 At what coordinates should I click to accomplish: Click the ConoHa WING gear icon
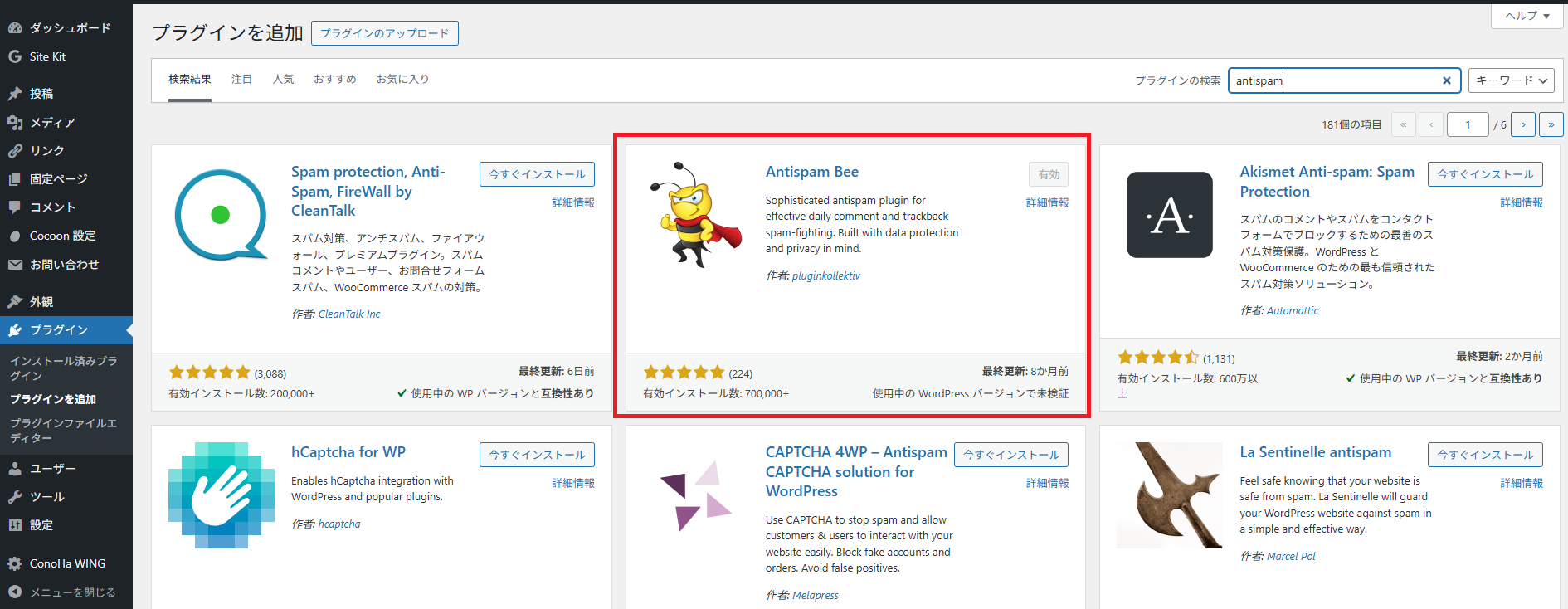[15, 563]
